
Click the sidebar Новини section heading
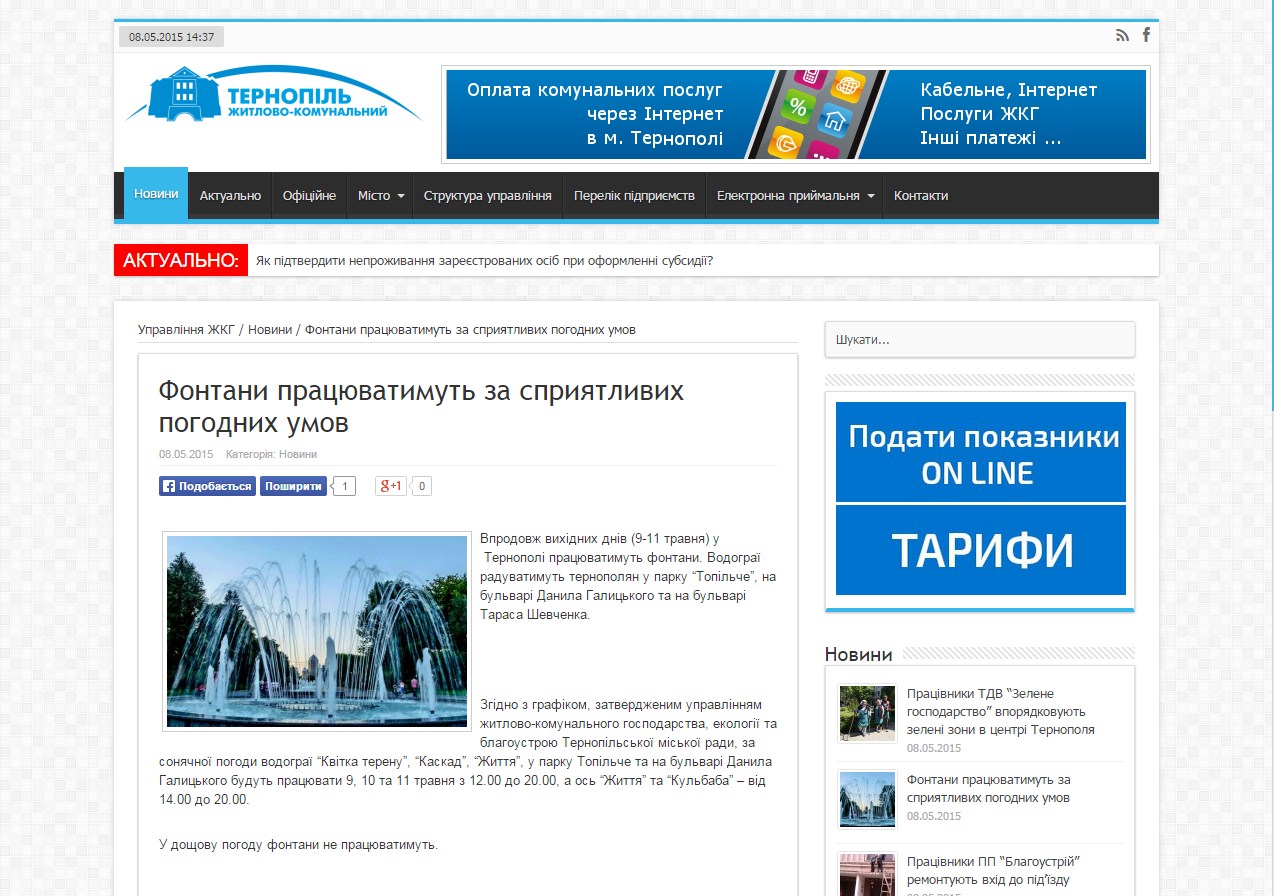click(859, 654)
